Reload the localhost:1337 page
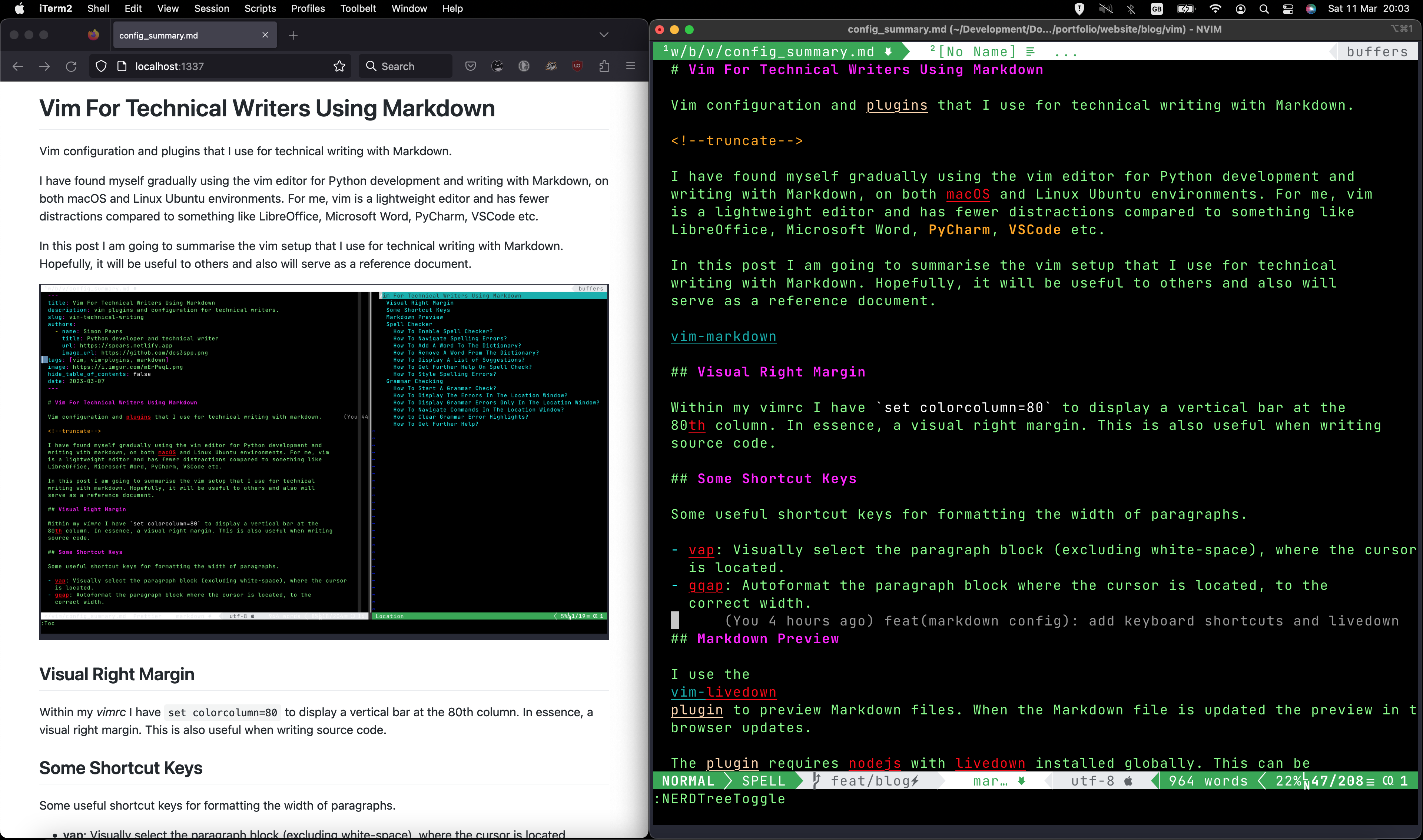The height and width of the screenshot is (840, 1423). click(x=71, y=66)
